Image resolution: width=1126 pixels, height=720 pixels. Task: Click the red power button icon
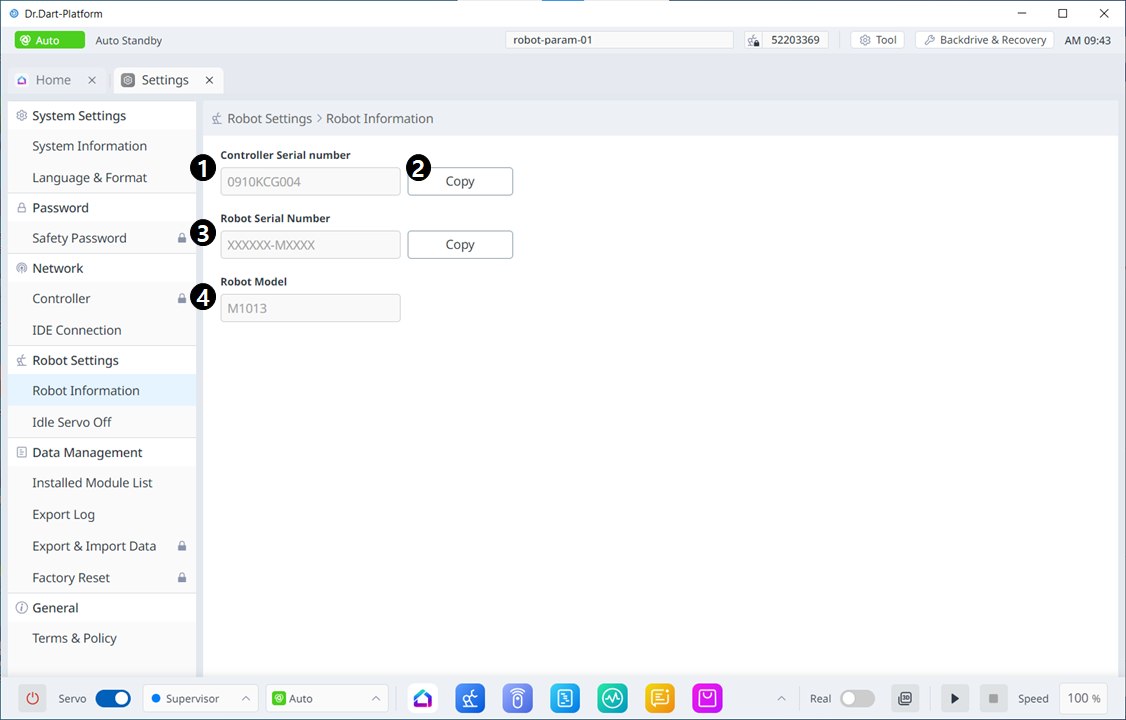pos(33,698)
